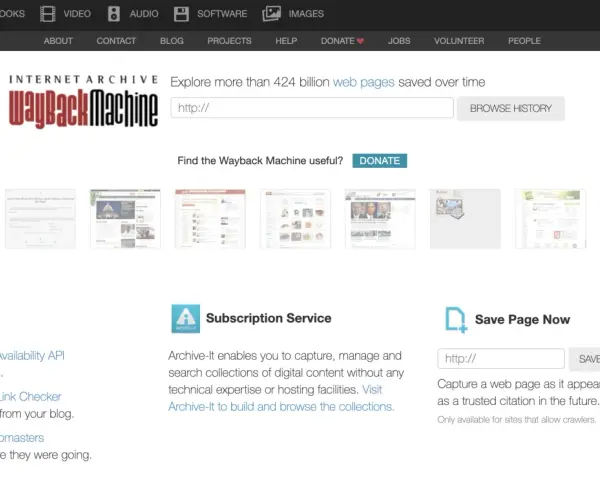The height and width of the screenshot is (480, 600).
Task: Focus the Save Page Now URL field
Action: 501,359
